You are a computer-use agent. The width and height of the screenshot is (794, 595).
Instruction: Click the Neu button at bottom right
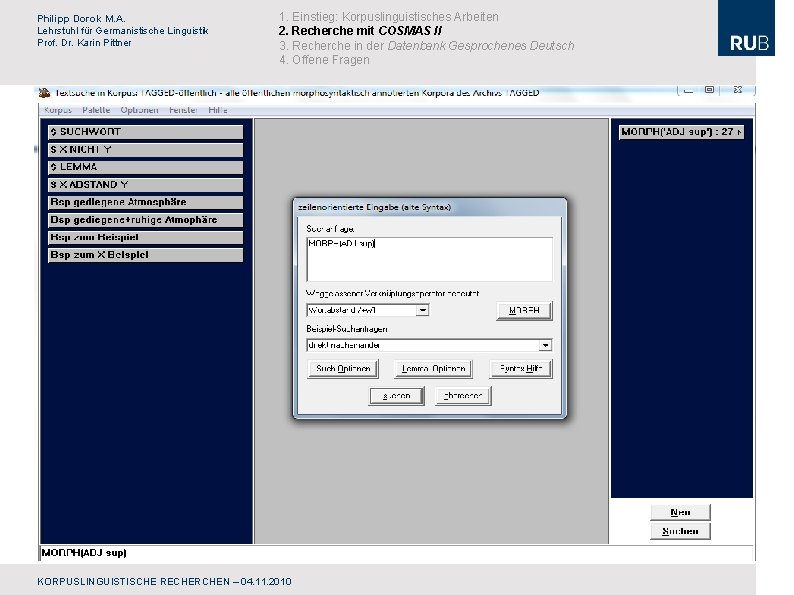coord(680,512)
